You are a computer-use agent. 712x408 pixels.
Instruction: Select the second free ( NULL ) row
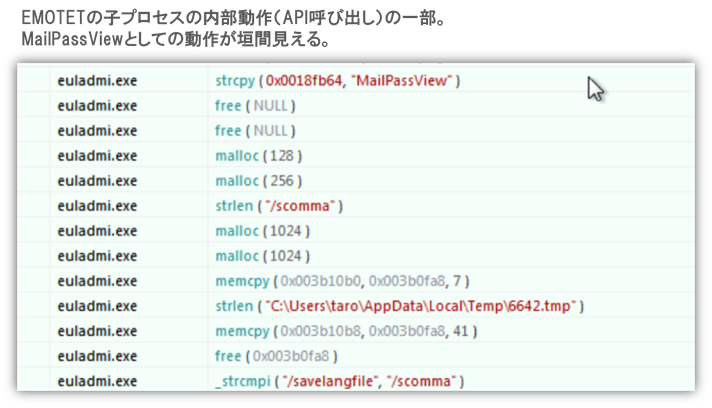256,130
